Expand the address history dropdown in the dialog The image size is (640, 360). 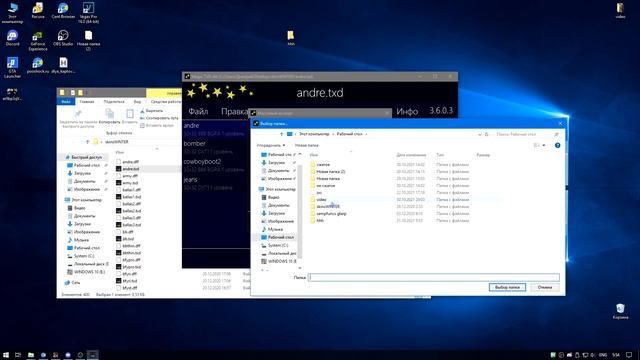pyautogui.click(x=480, y=134)
